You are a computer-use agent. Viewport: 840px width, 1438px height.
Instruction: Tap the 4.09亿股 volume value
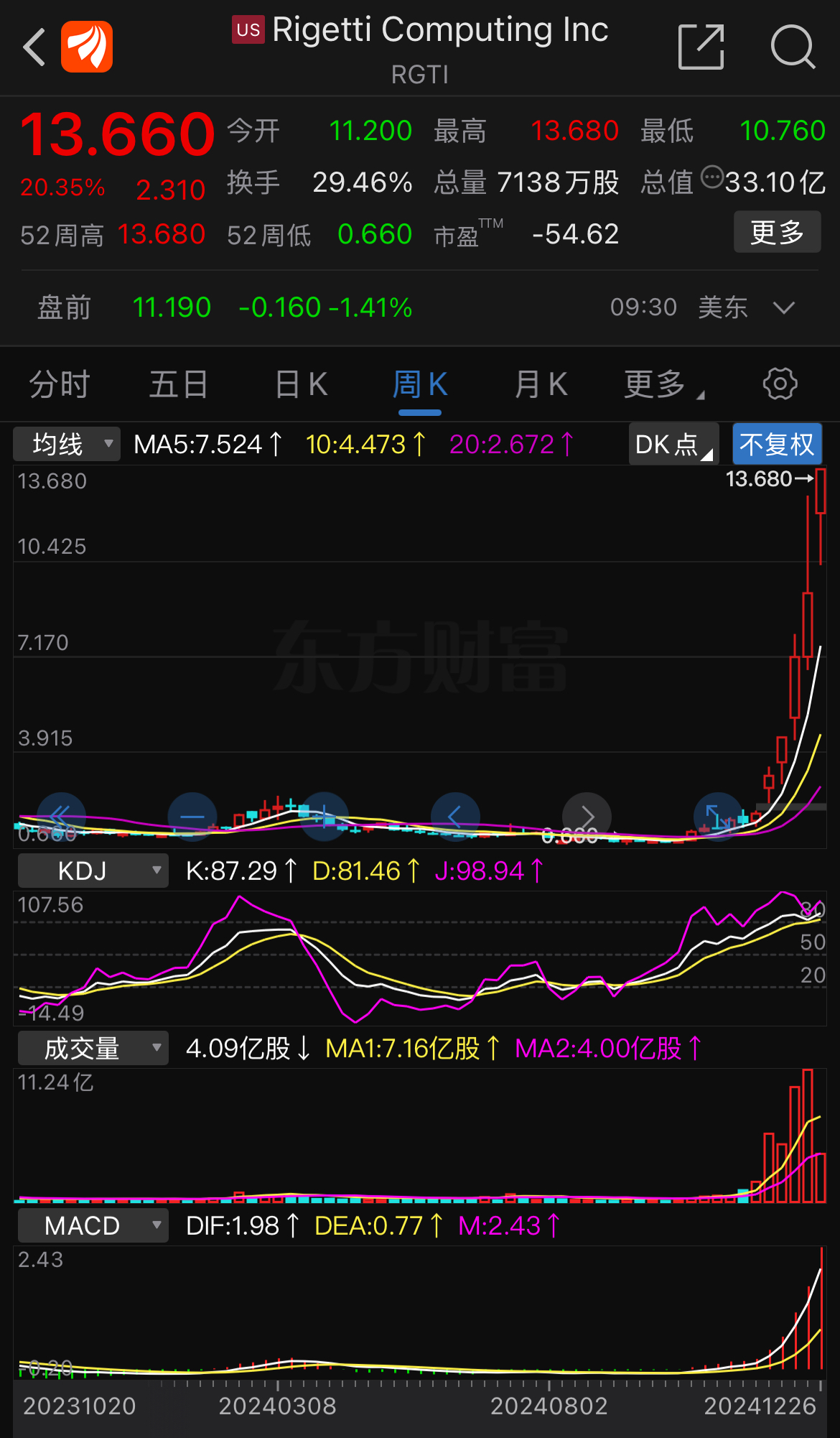point(248,1049)
